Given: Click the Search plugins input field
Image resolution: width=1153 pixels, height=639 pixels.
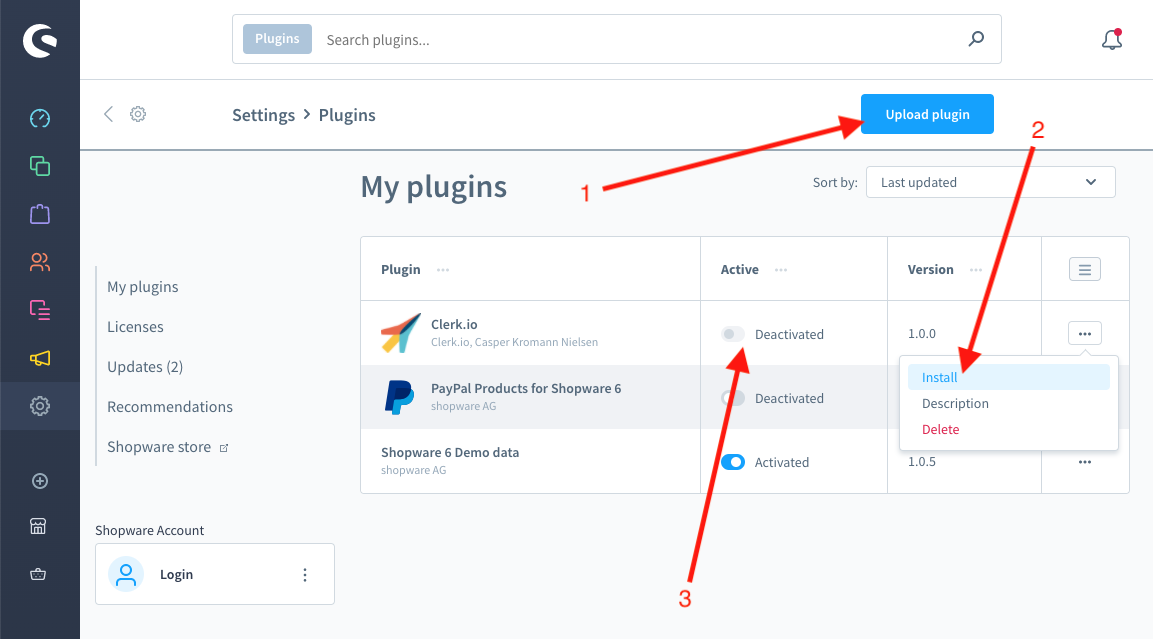Looking at the screenshot, I should point(640,40).
